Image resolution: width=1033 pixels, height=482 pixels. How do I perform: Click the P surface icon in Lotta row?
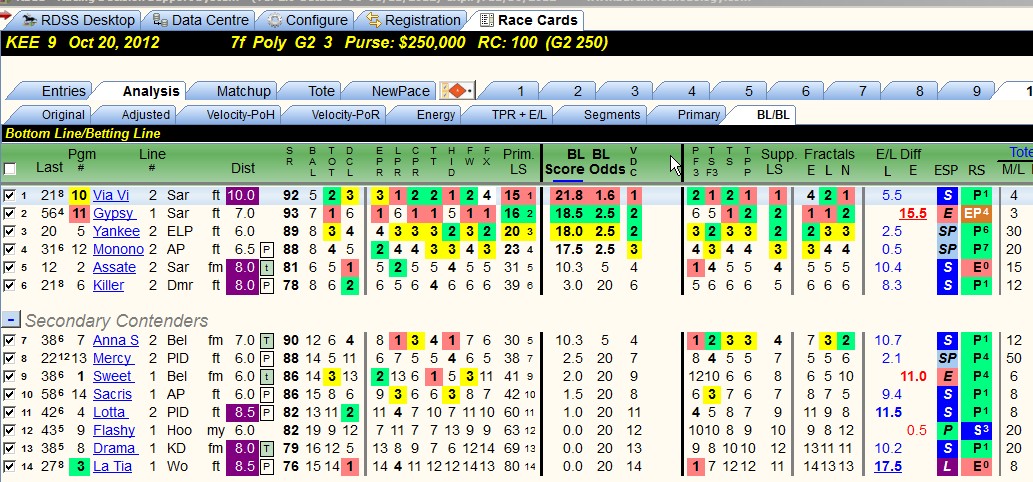pos(267,412)
